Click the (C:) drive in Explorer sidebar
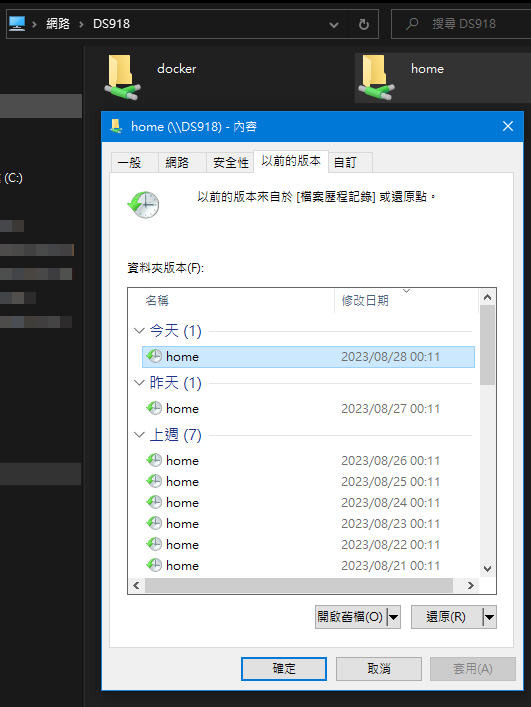 point(12,178)
